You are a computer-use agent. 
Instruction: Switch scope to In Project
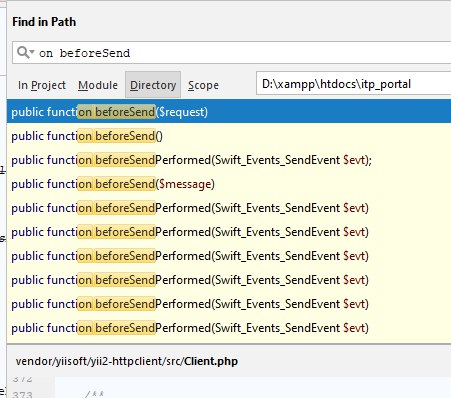pos(42,85)
